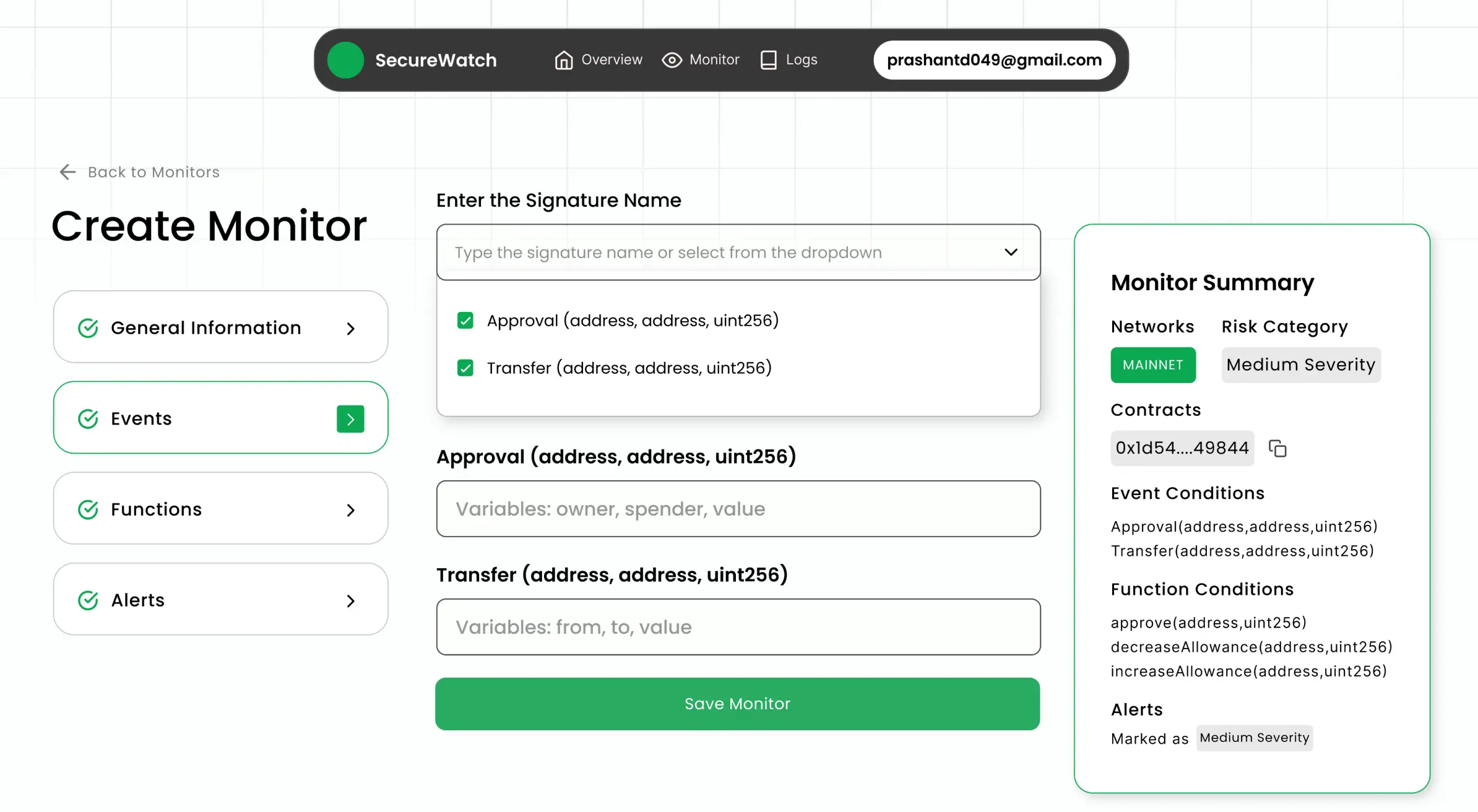Click the Transfer variables input field
Viewport: 1478px width, 812px height.
738,626
